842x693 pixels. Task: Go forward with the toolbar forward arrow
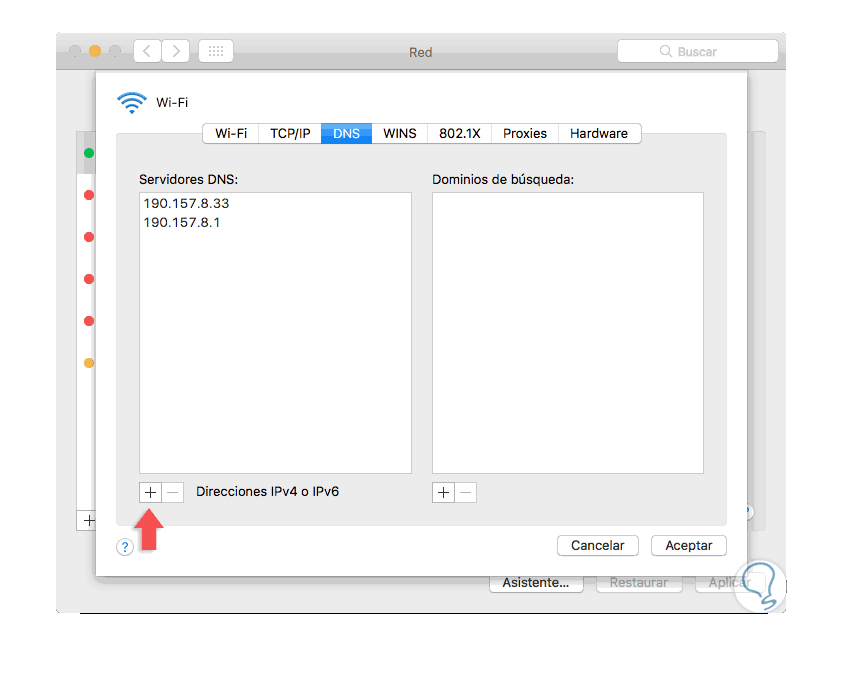click(176, 52)
